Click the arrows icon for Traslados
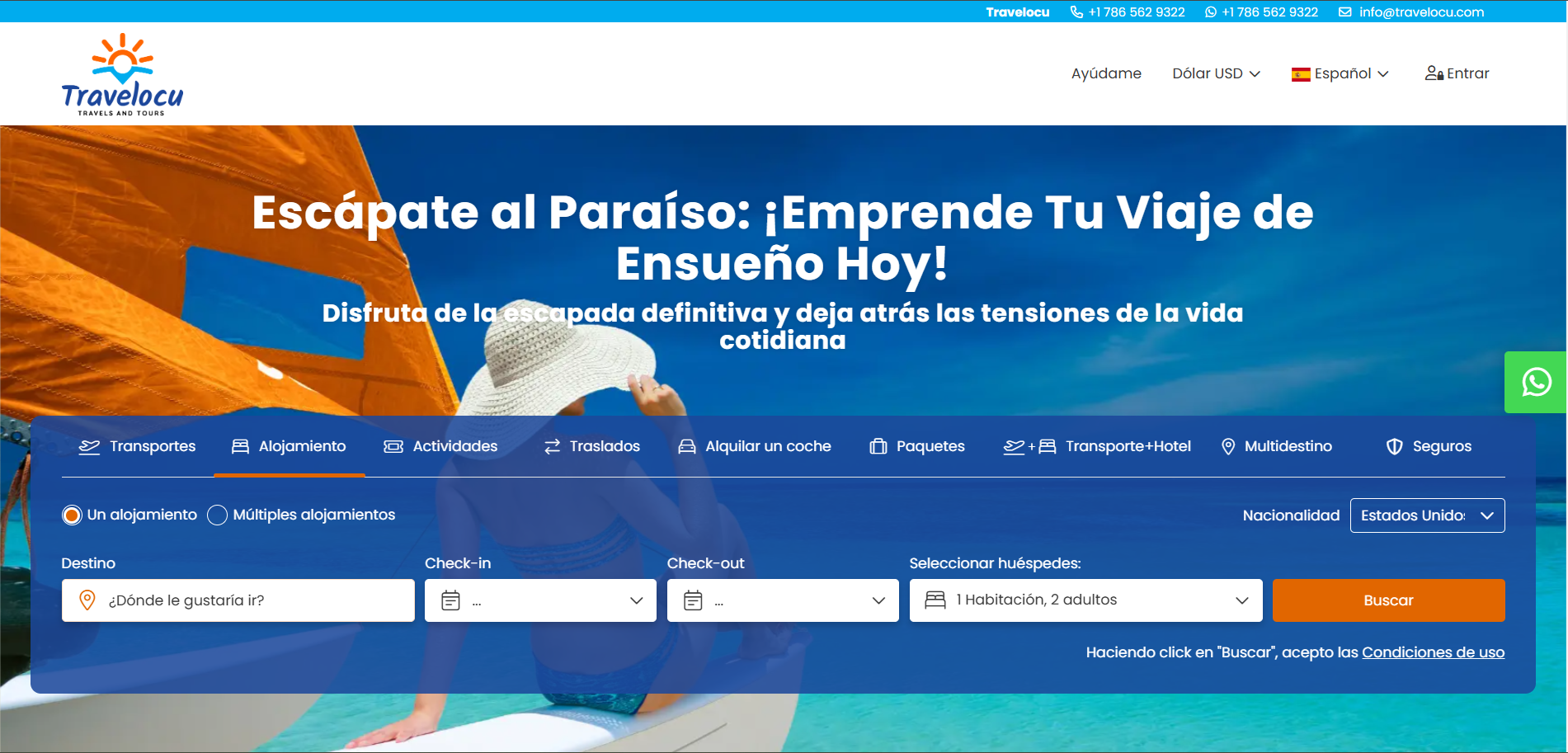Image resolution: width=1568 pixels, height=753 pixels. [x=553, y=446]
